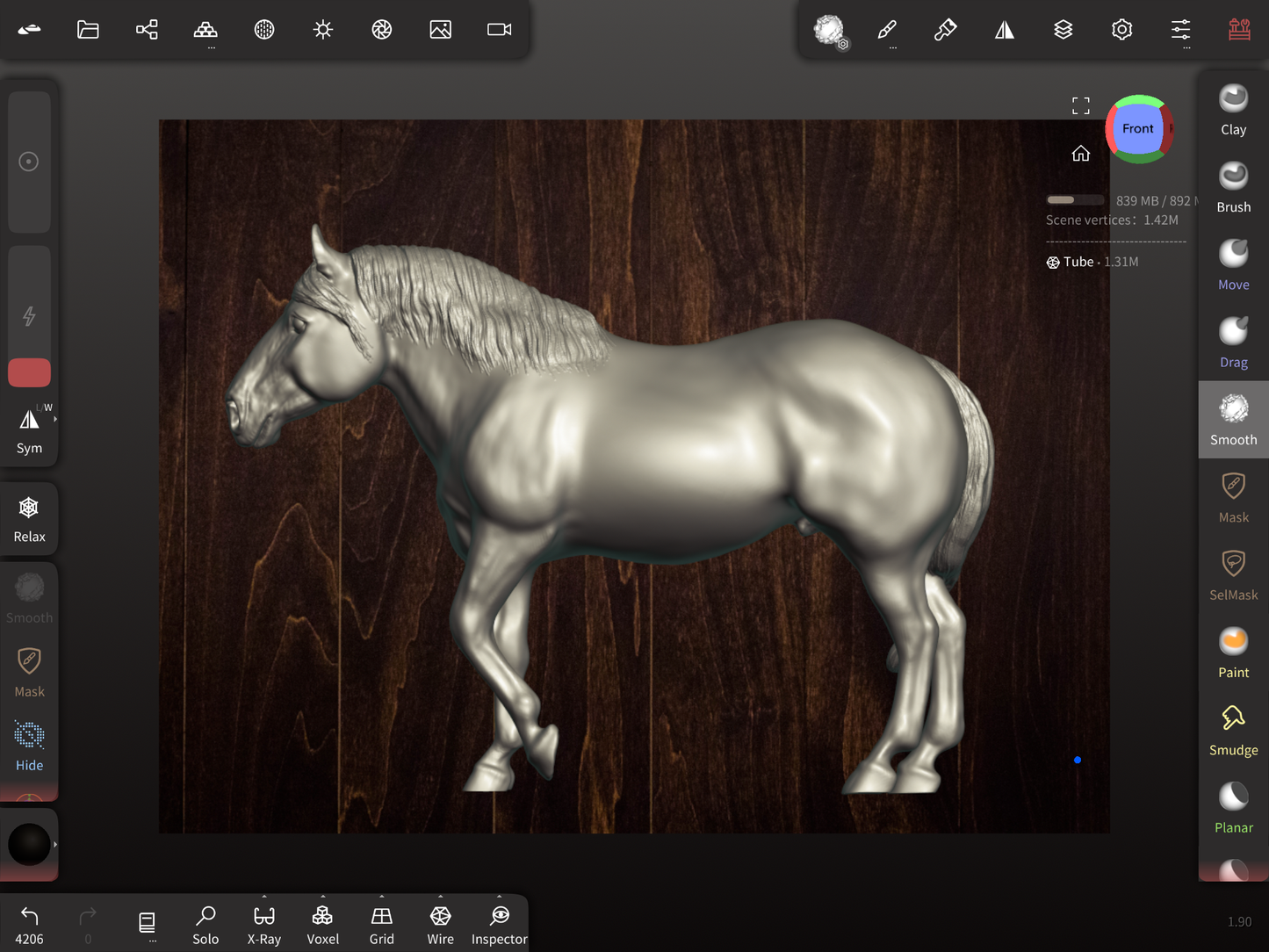1269x952 pixels.
Task: Toggle Wire wireframe display
Action: (x=440, y=925)
